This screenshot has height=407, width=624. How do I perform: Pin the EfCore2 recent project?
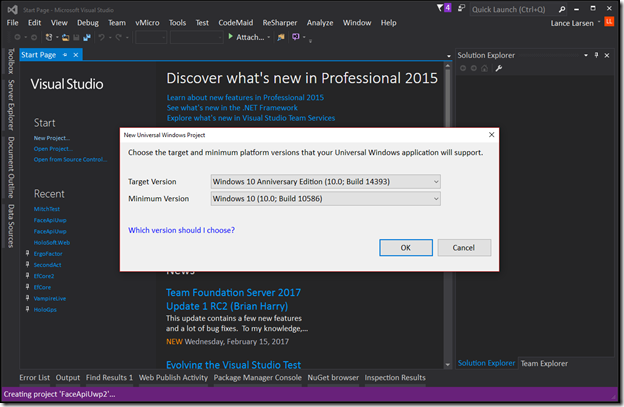(x=27, y=275)
